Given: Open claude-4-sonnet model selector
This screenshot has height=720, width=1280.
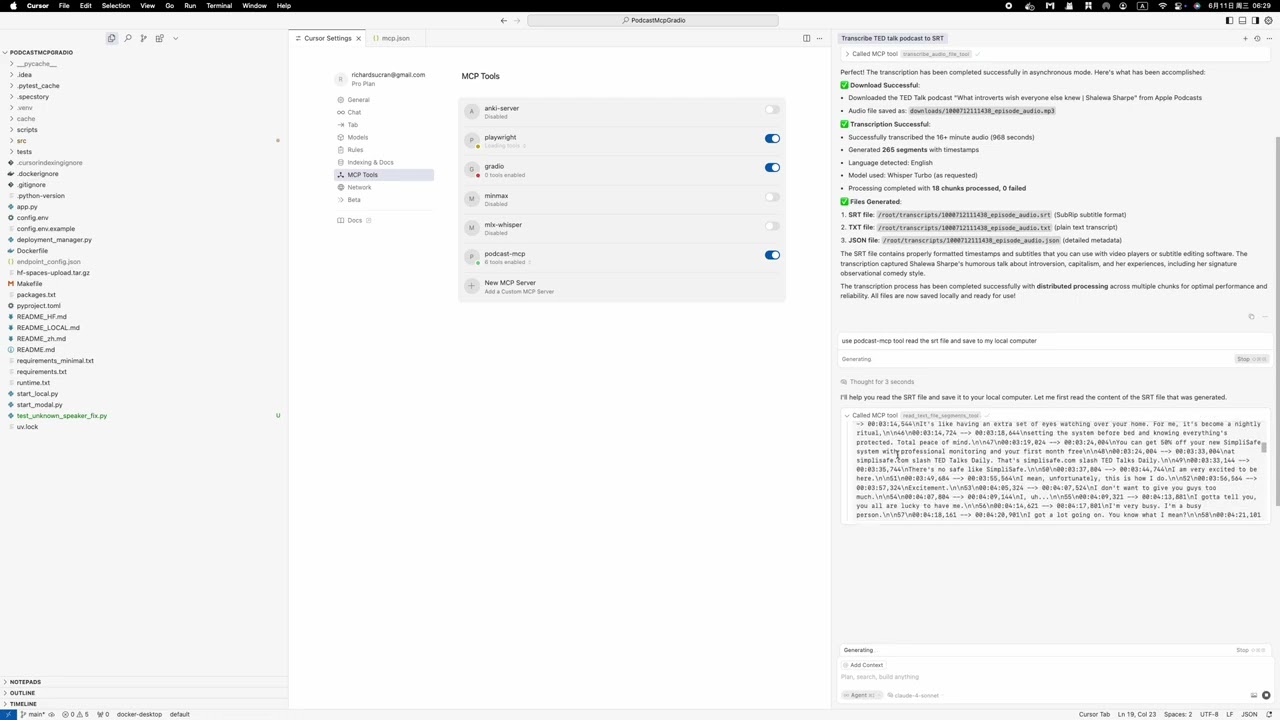Looking at the screenshot, I should [914, 695].
